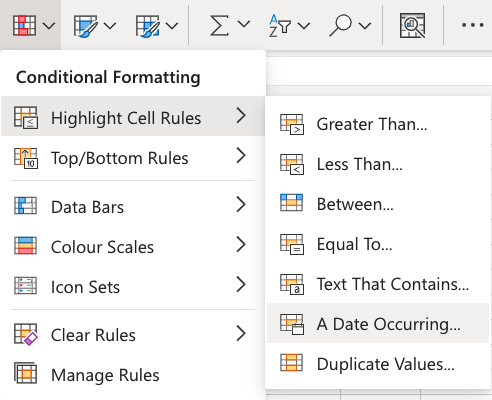The height and width of the screenshot is (400, 492).
Task: Open the Format as Table icon
Action: (x=85, y=26)
